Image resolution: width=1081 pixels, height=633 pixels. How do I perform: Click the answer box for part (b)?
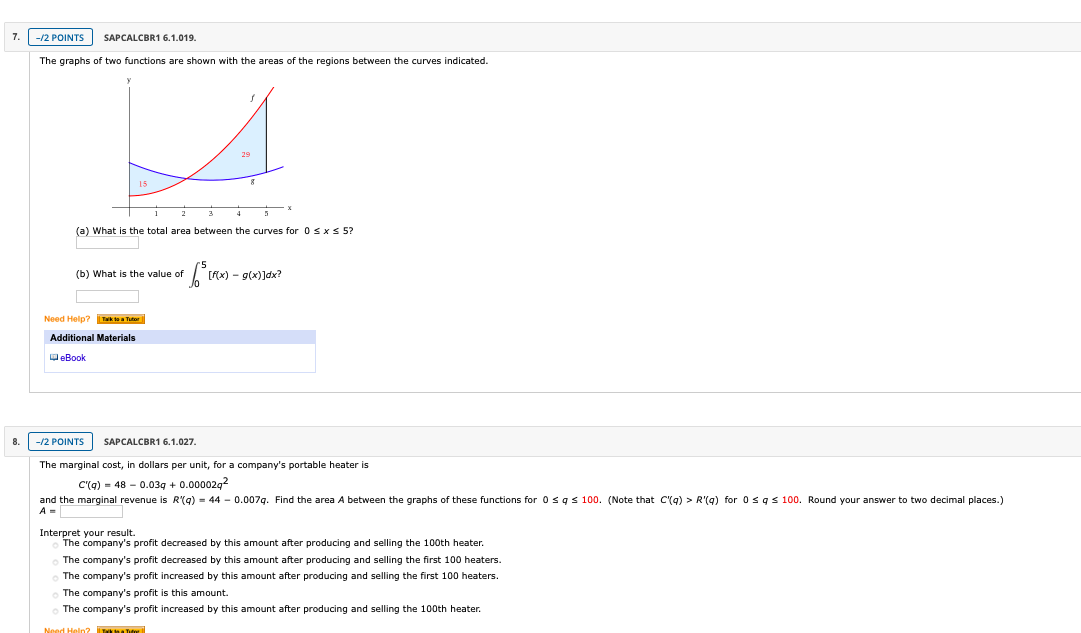(x=106, y=295)
